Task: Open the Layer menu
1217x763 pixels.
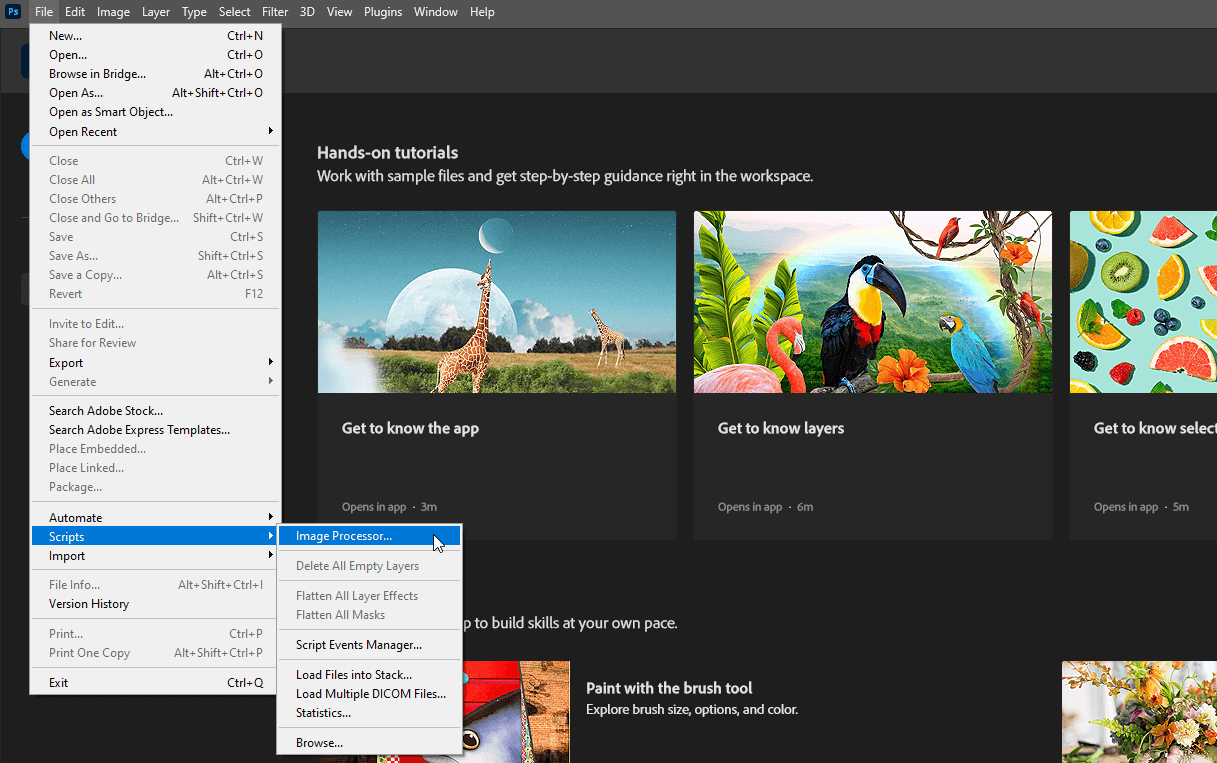Action: pyautogui.click(x=156, y=12)
